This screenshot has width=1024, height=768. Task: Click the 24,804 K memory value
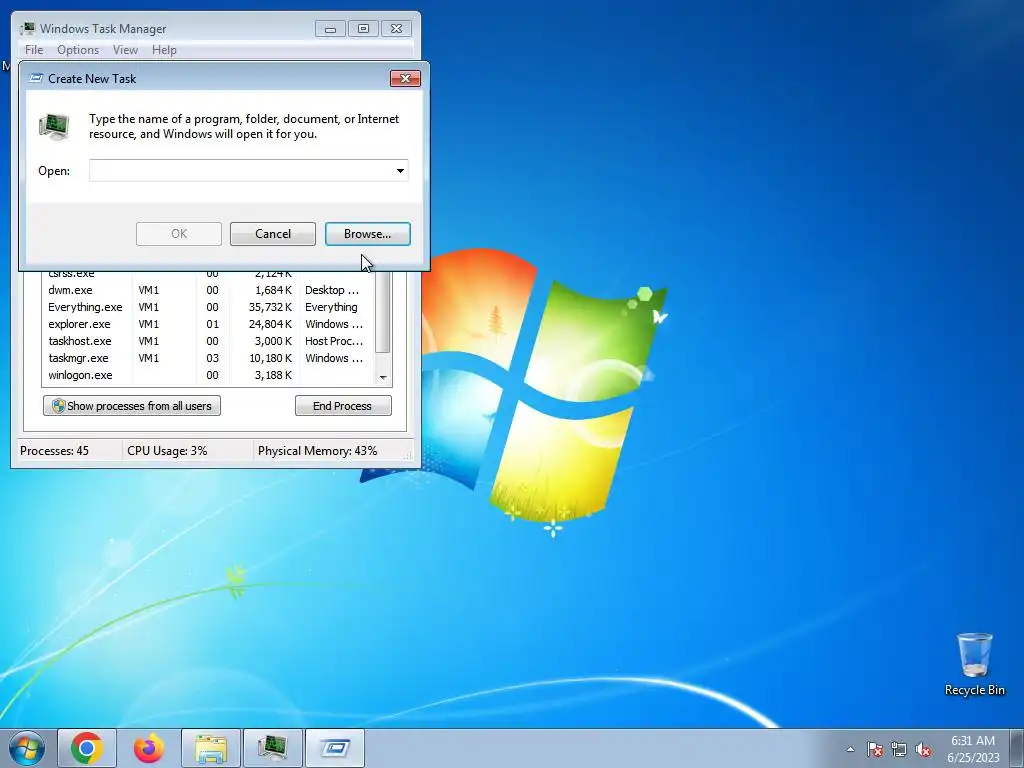click(269, 324)
